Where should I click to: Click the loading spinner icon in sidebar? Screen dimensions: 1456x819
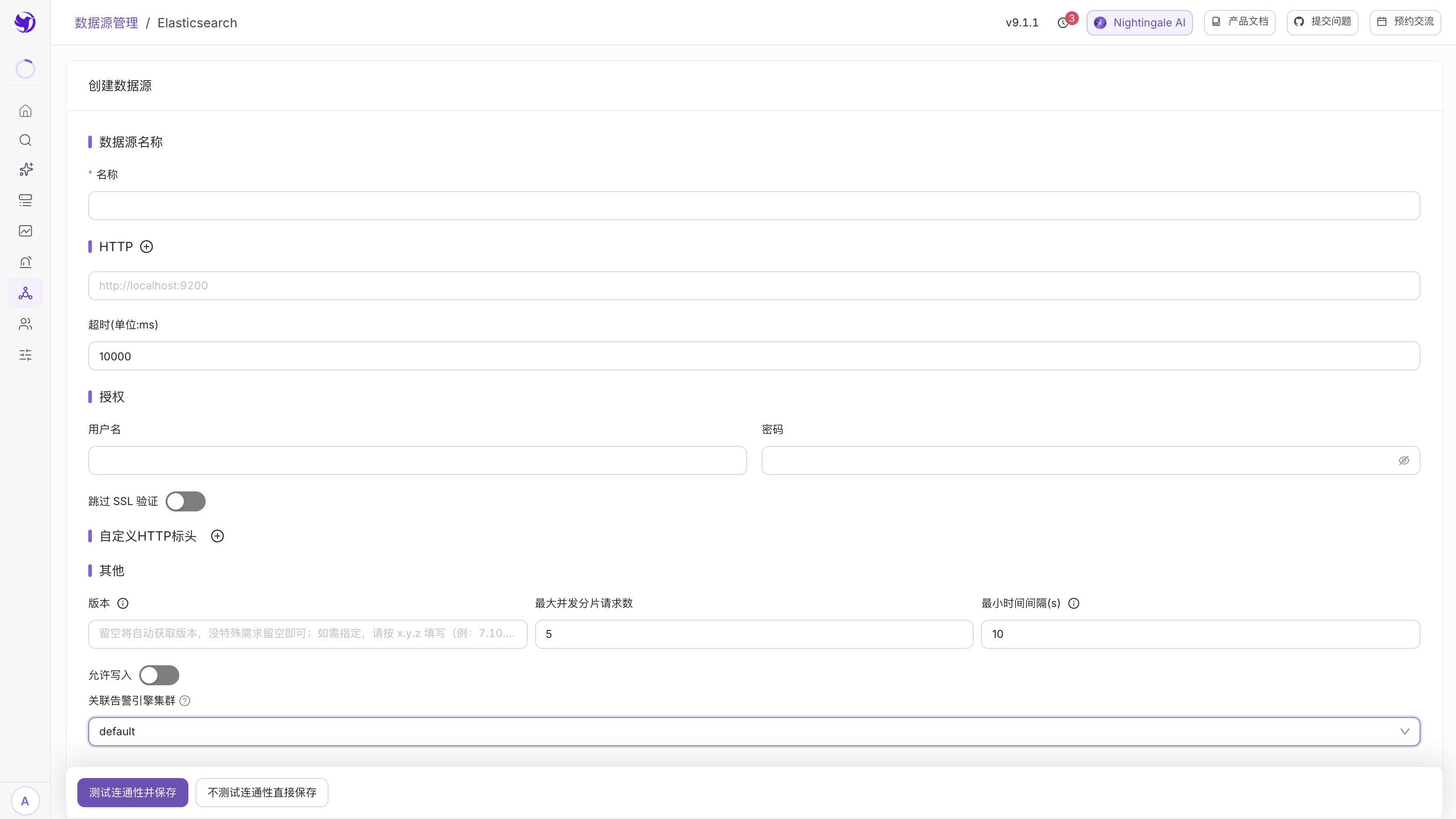25,69
